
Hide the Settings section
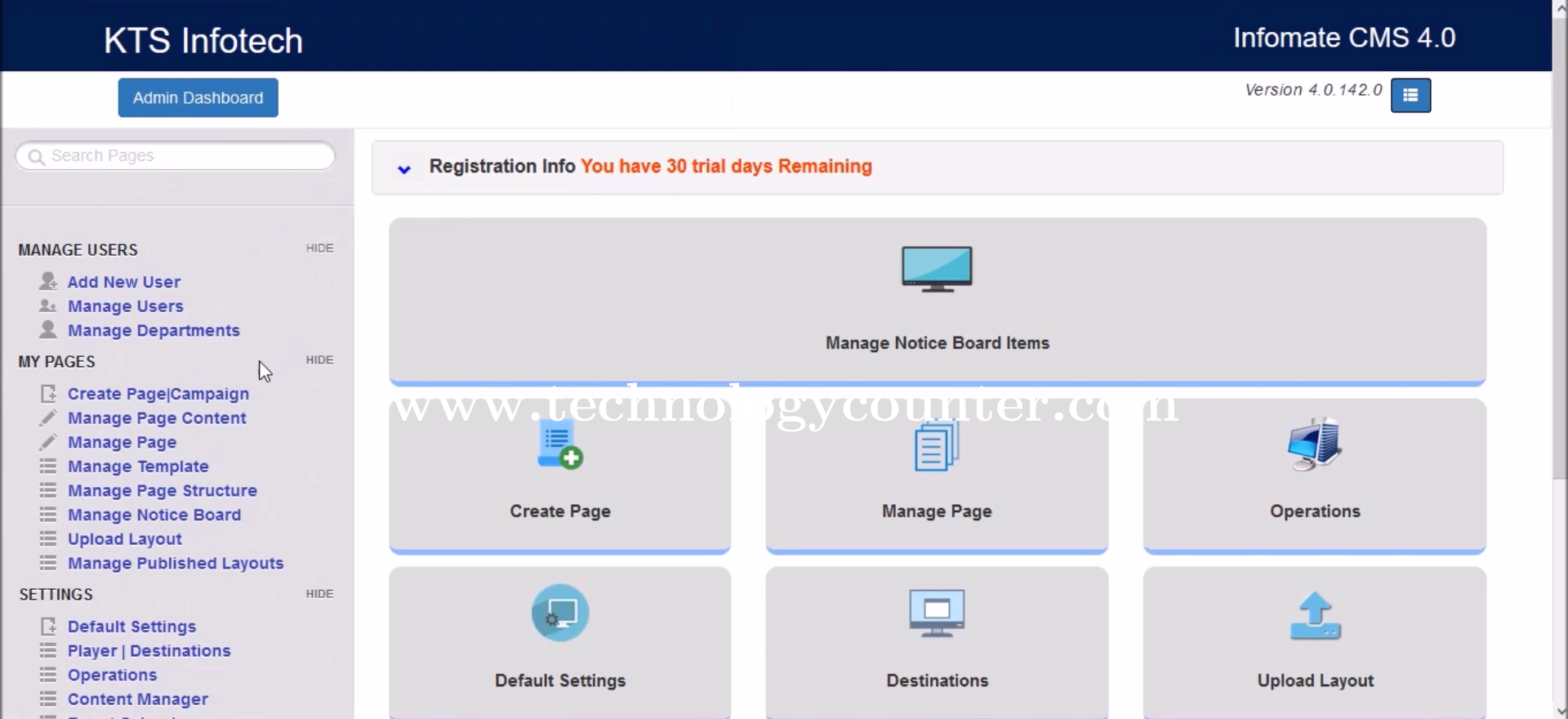click(x=319, y=594)
